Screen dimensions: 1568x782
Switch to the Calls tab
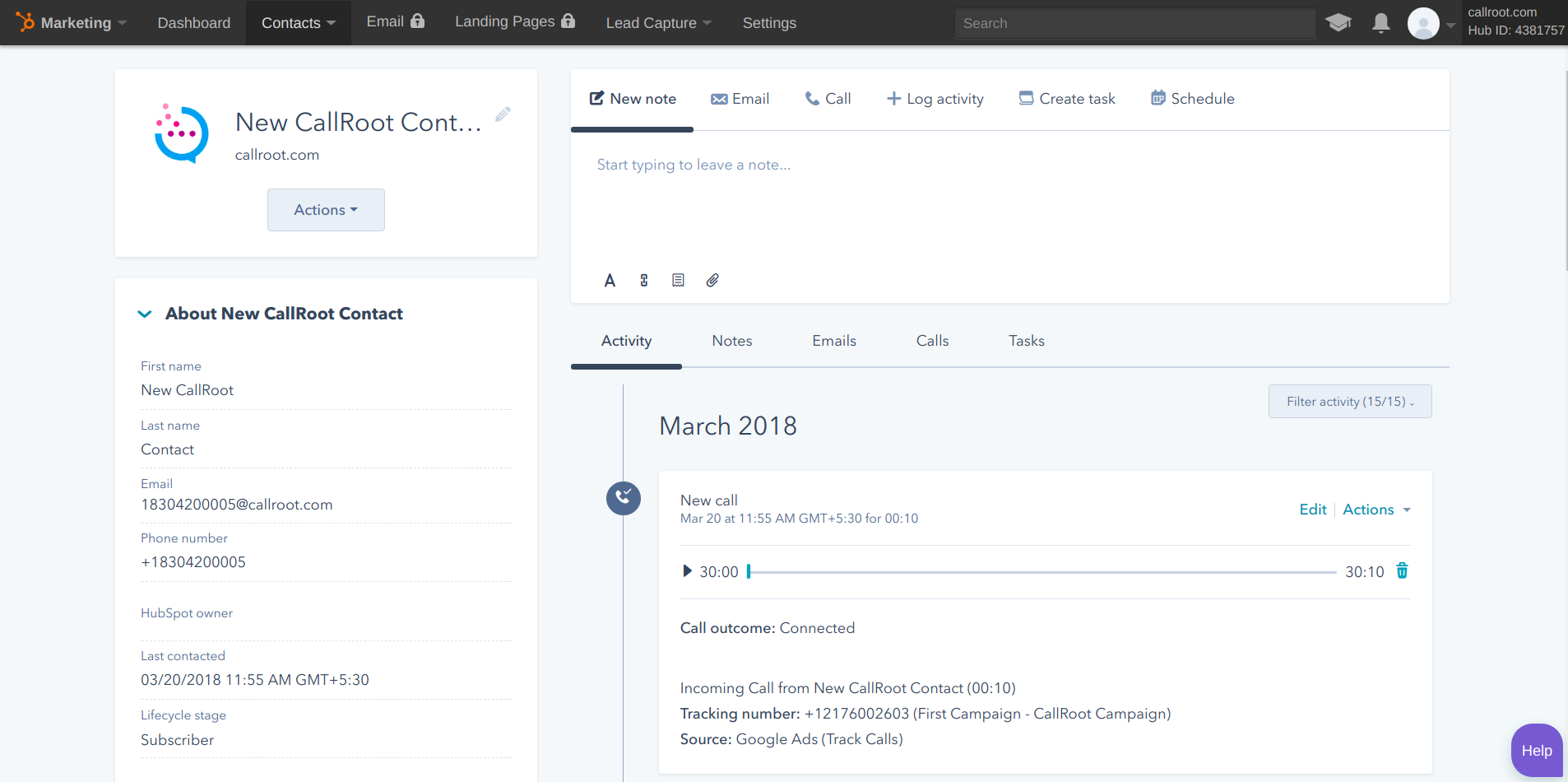pos(933,340)
